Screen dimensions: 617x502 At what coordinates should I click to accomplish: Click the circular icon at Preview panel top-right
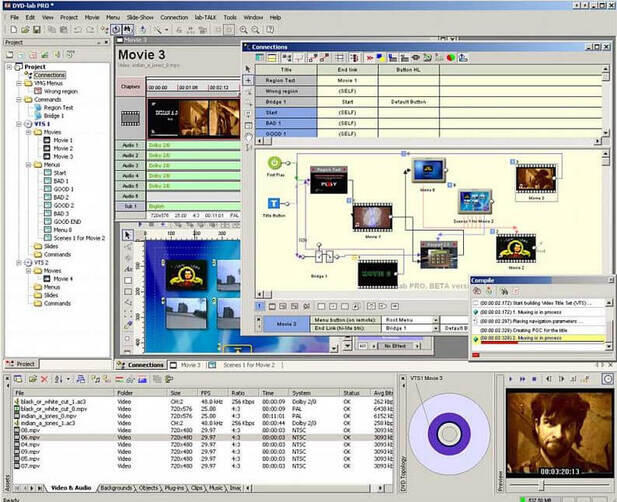(x=608, y=379)
